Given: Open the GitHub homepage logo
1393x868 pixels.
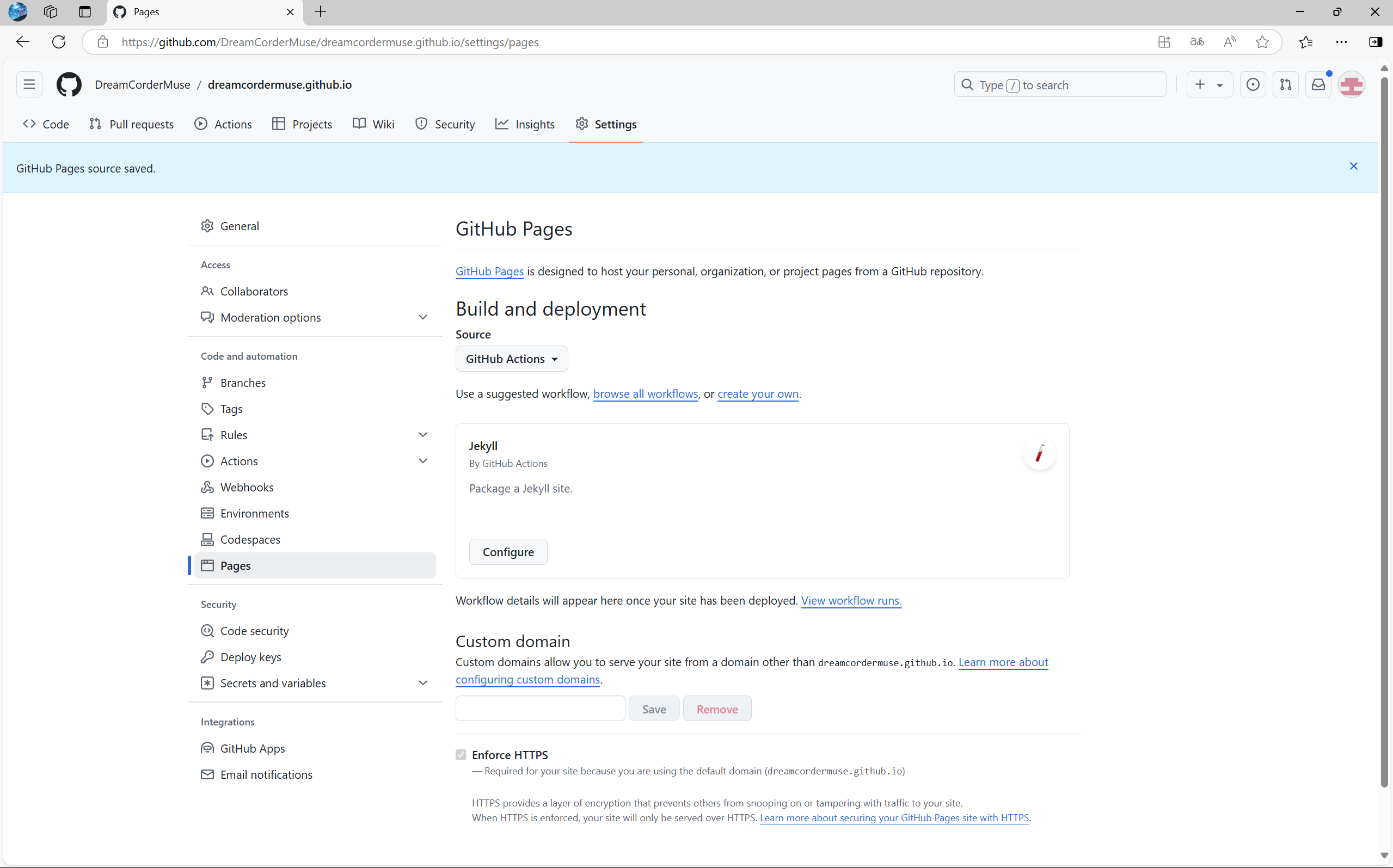Looking at the screenshot, I should click(69, 84).
